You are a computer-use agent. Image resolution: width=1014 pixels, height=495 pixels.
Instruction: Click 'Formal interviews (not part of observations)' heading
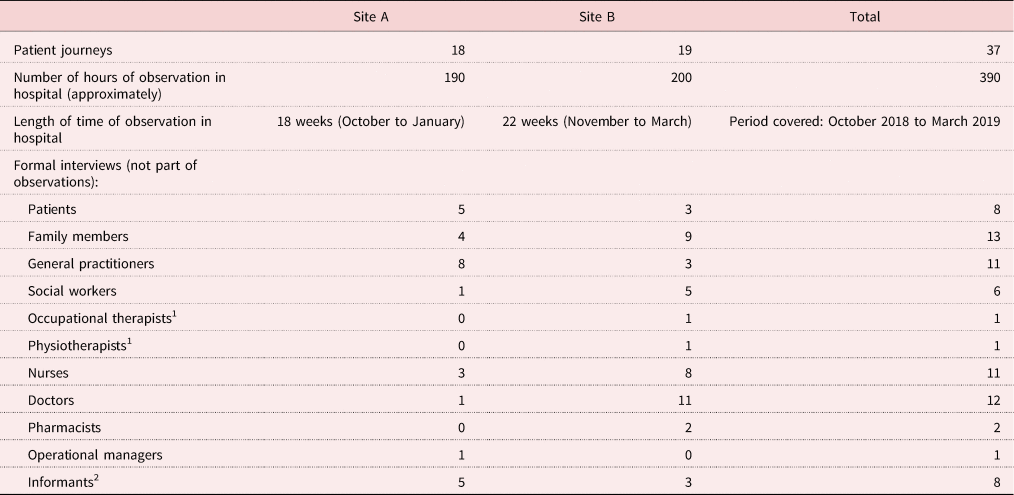[x=105, y=173]
